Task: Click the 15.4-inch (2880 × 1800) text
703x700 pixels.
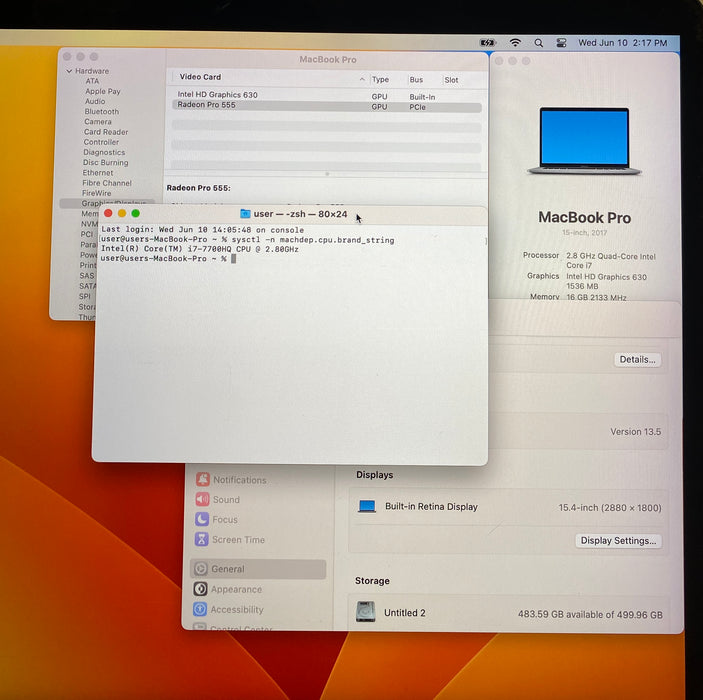Action: tap(610, 508)
